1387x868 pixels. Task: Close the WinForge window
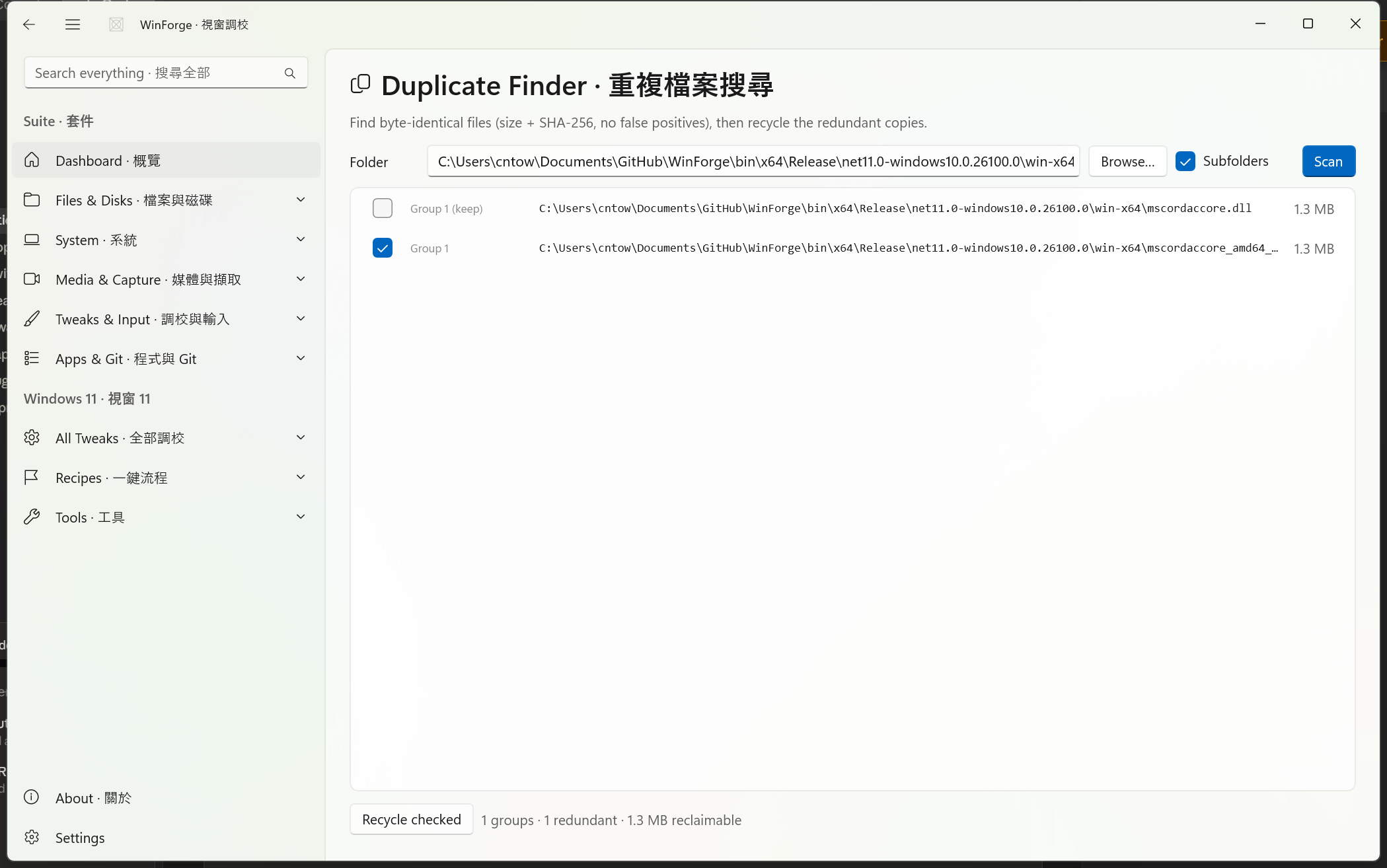click(1355, 24)
